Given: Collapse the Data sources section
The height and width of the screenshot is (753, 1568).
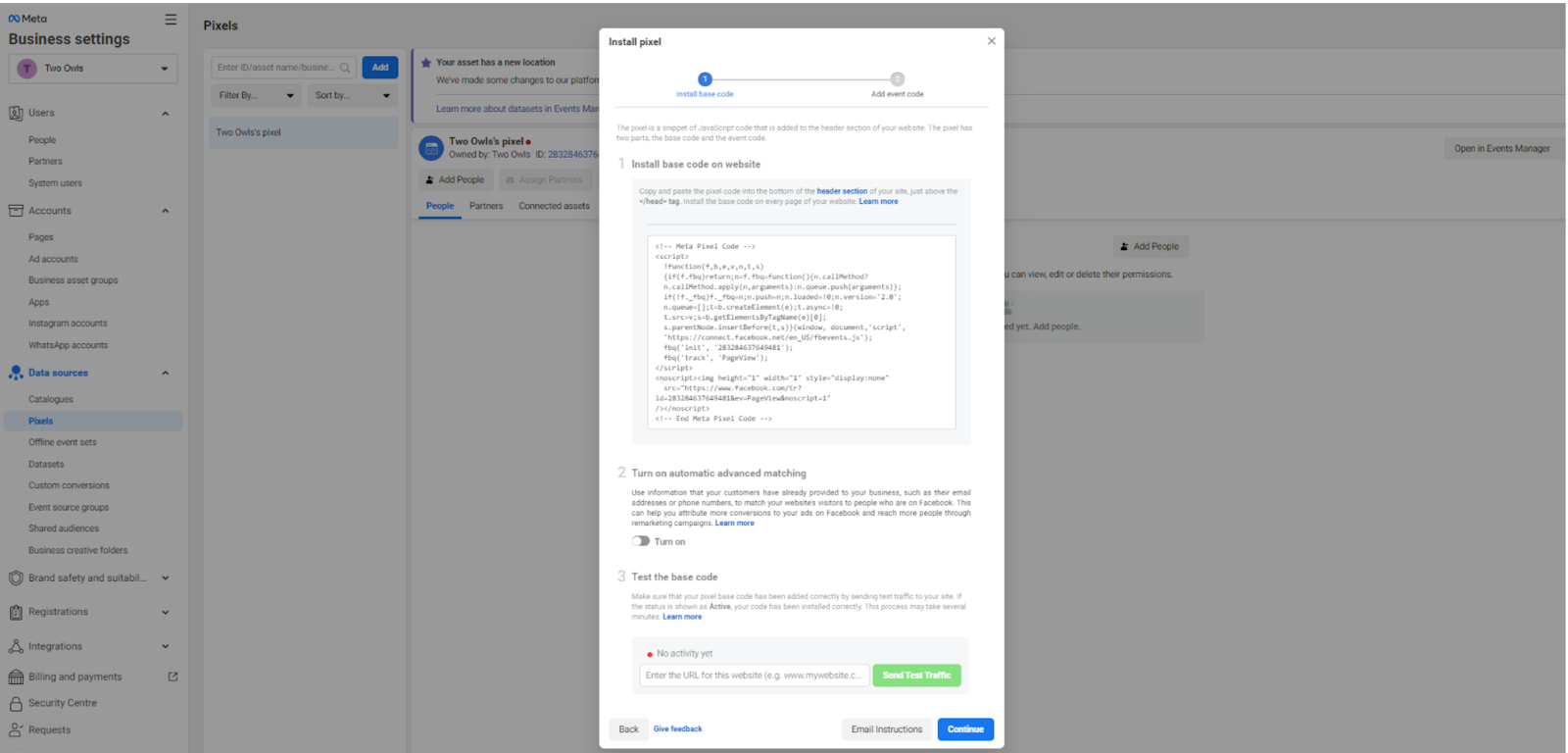Looking at the screenshot, I should coord(165,373).
